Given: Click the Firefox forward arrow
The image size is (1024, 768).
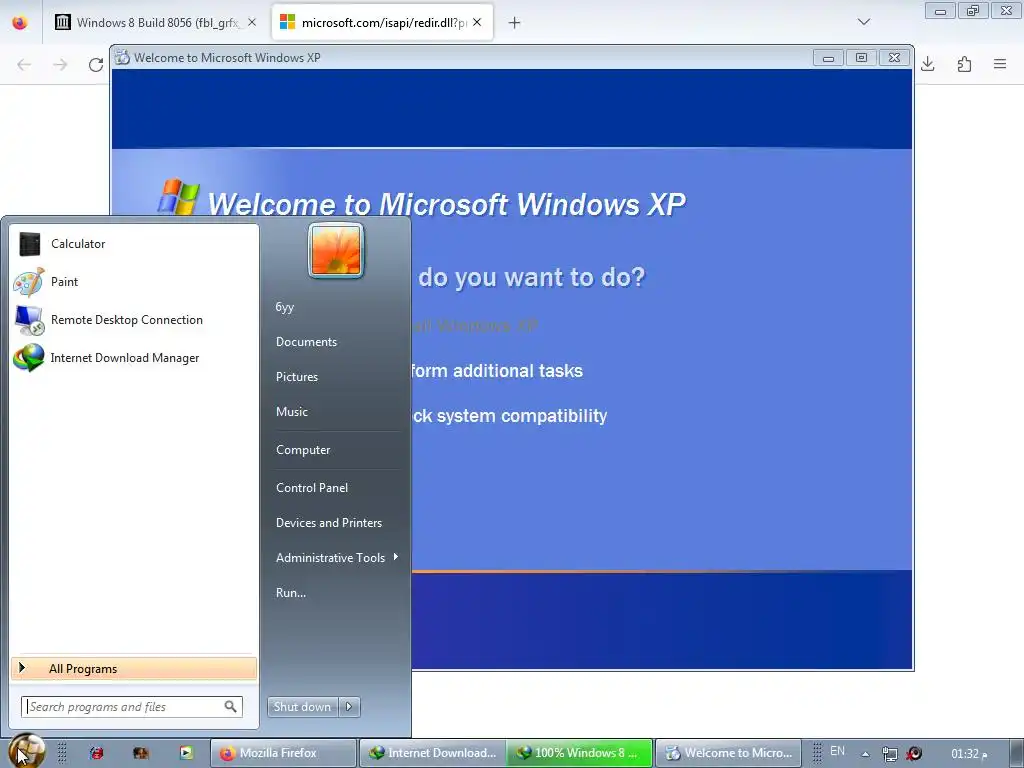Looking at the screenshot, I should pyautogui.click(x=60, y=64).
